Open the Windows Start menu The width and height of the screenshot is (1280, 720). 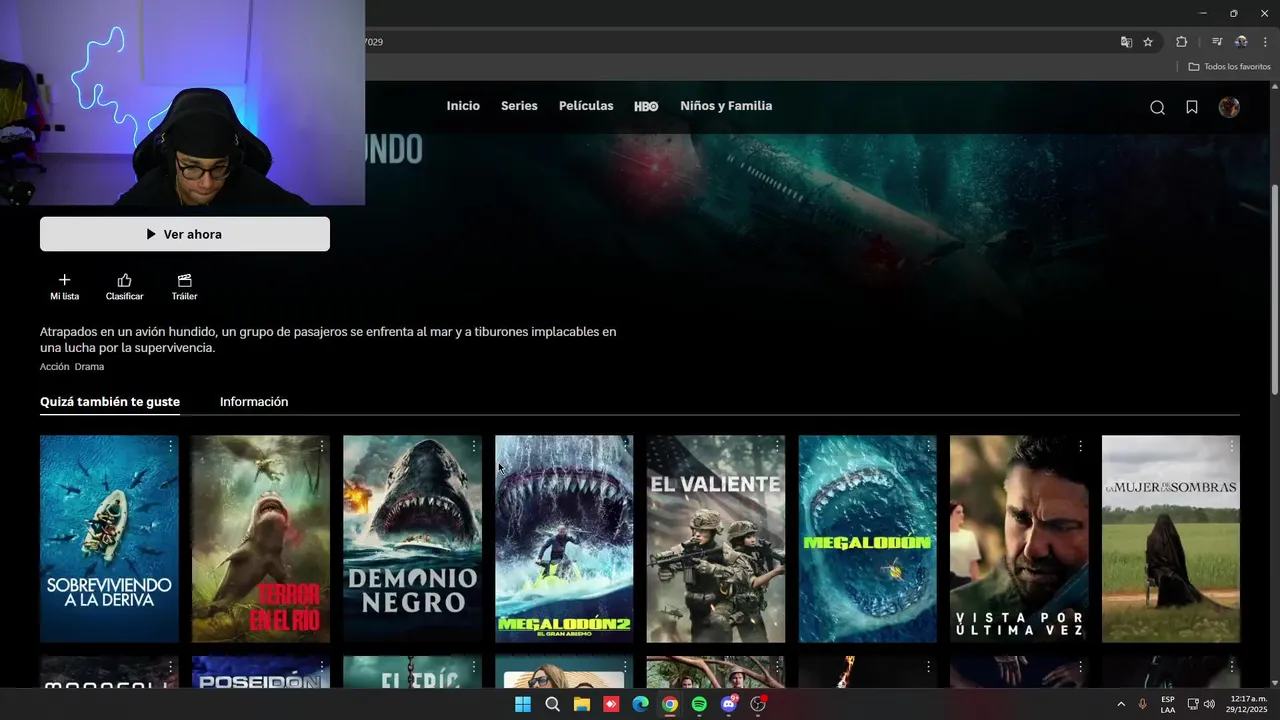(x=523, y=704)
